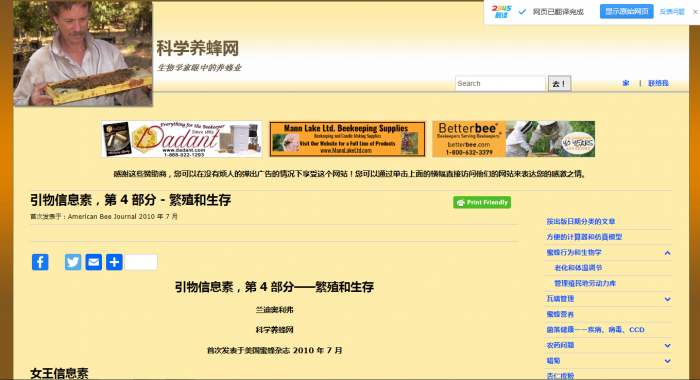
Task: Expand the 农药问题 chevron
Action: pyautogui.click(x=667, y=346)
